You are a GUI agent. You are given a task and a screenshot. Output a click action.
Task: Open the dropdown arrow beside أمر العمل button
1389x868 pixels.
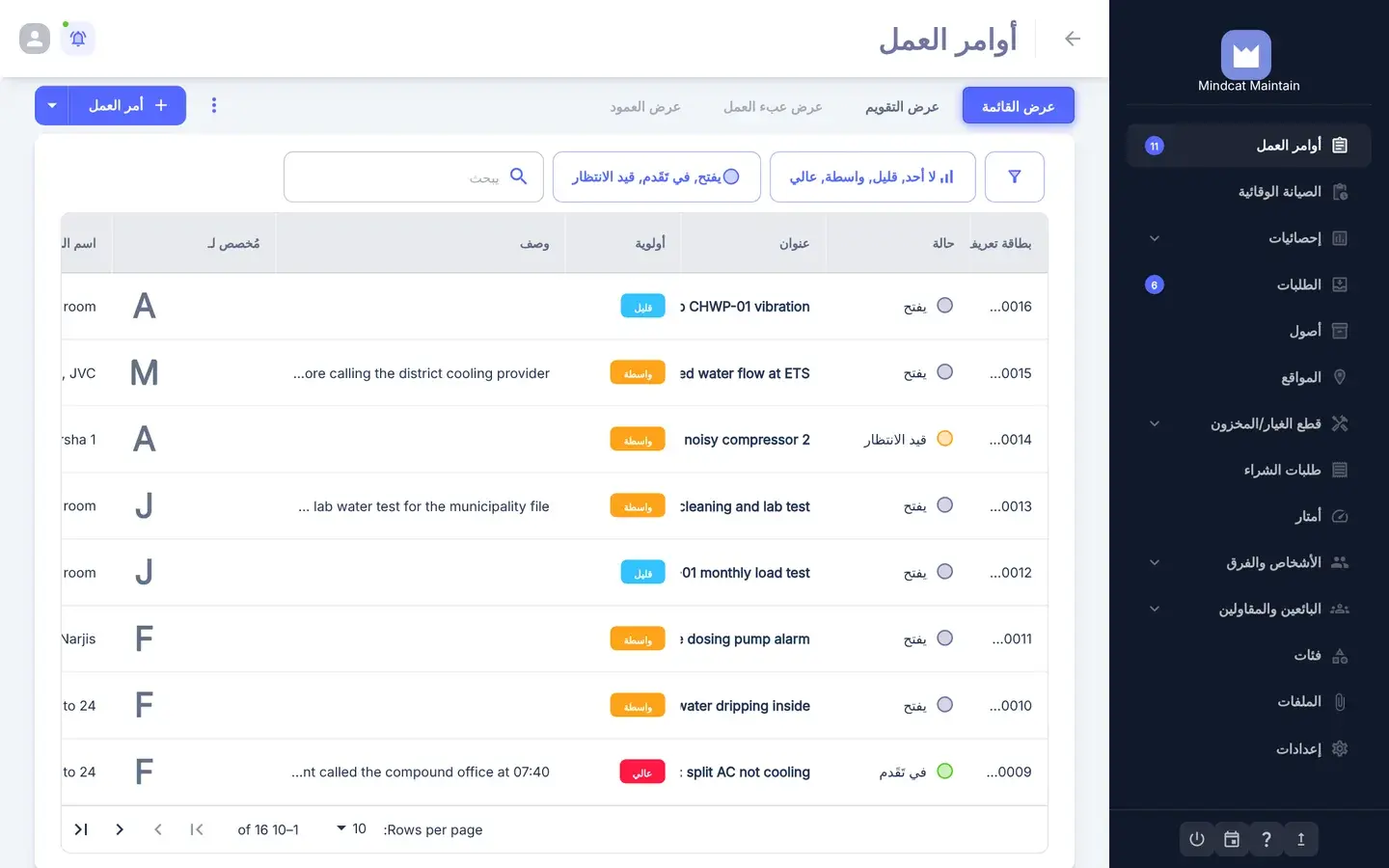tap(52, 105)
